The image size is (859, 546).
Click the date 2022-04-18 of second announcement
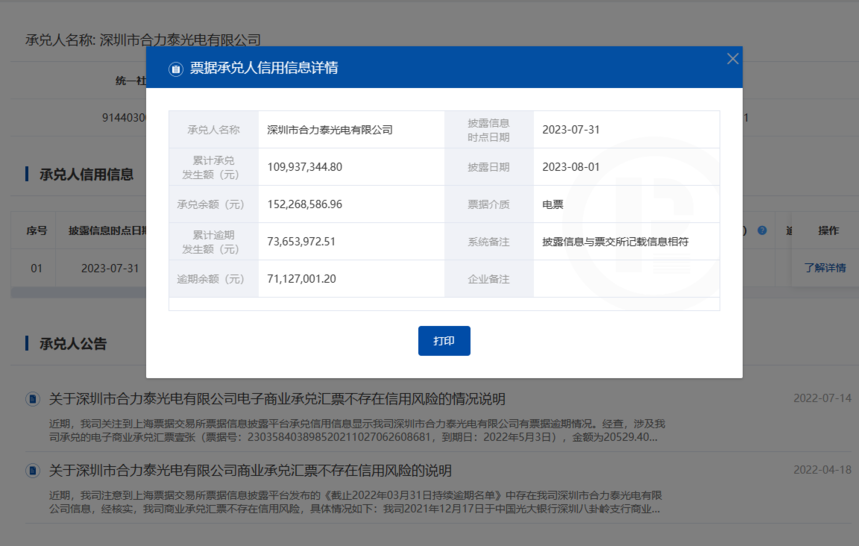tap(822, 470)
